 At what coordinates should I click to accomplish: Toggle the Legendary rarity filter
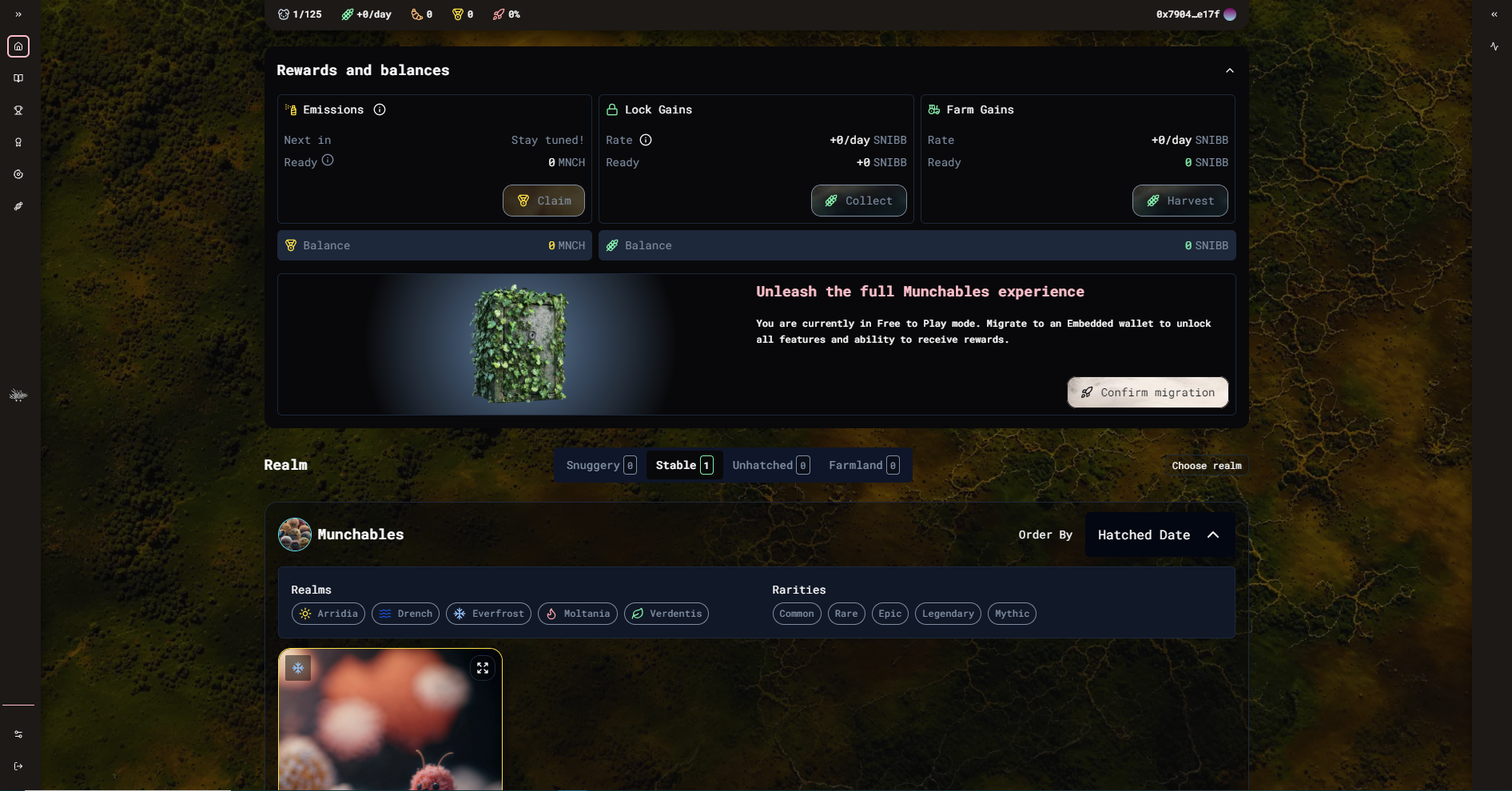point(948,614)
